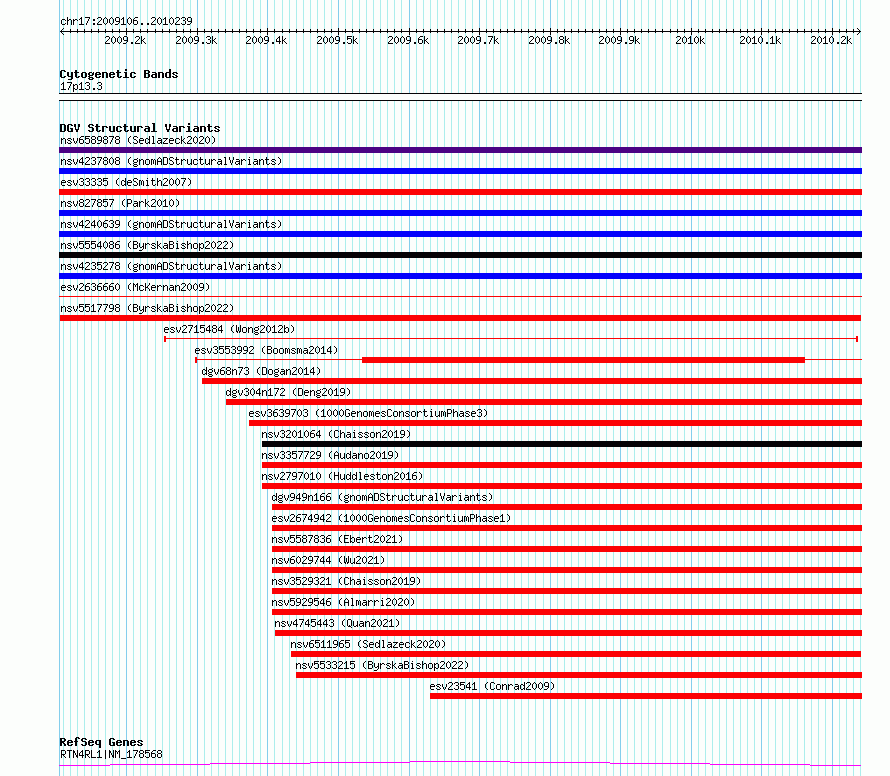Open esv23541 (Conrad2009) variant label
The image size is (890, 776).
pyautogui.click(x=492, y=686)
